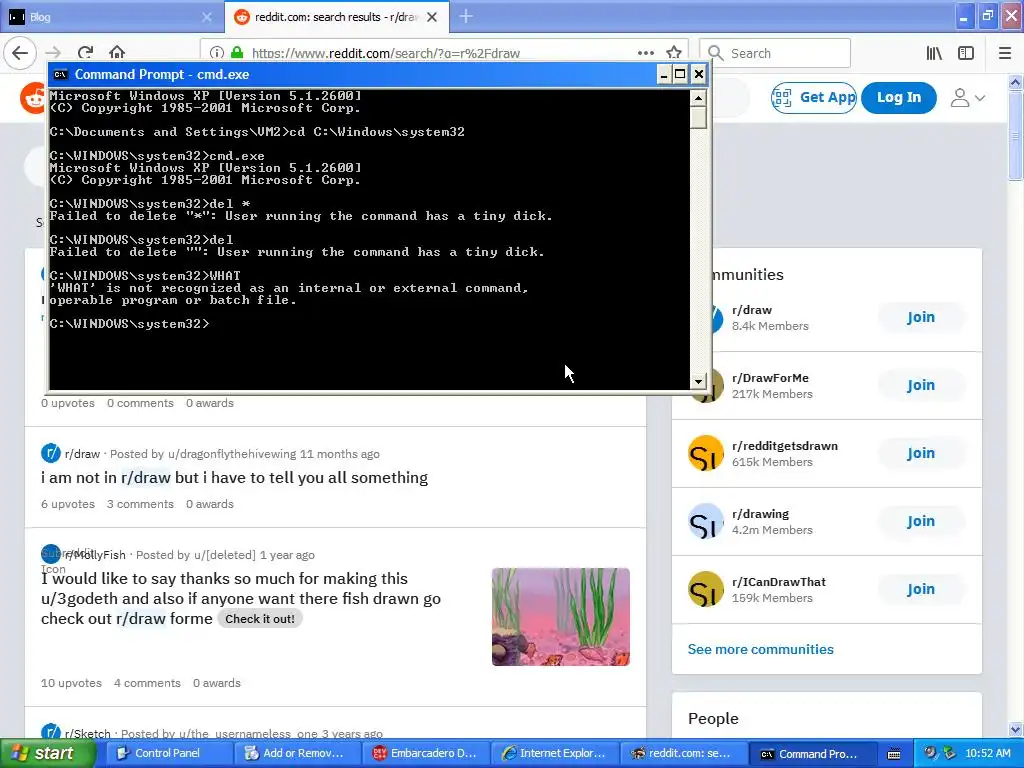Viewport: 1024px width, 768px height.
Task: Join the r/ICanDrawThat community
Action: (921, 589)
